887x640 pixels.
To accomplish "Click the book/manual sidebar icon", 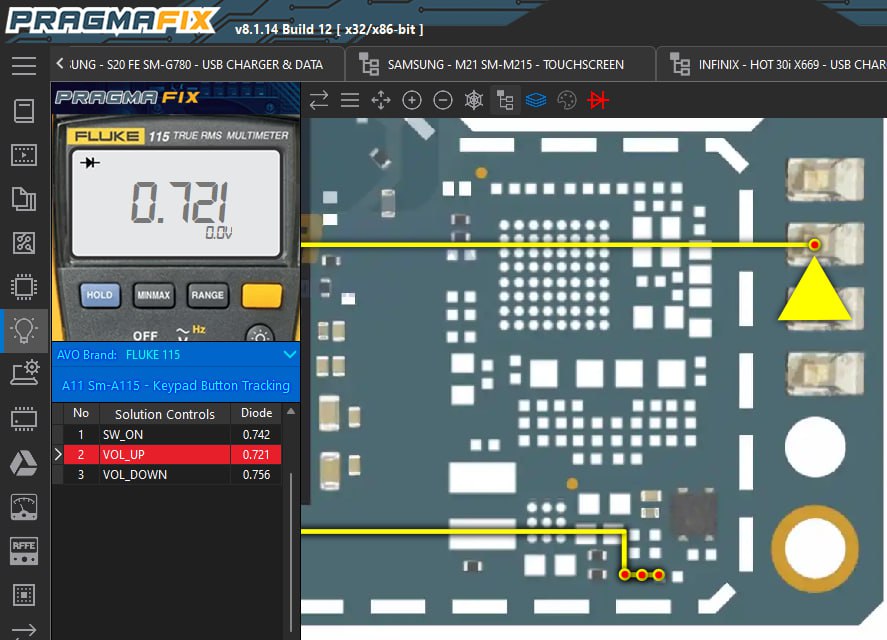I will tap(24, 111).
